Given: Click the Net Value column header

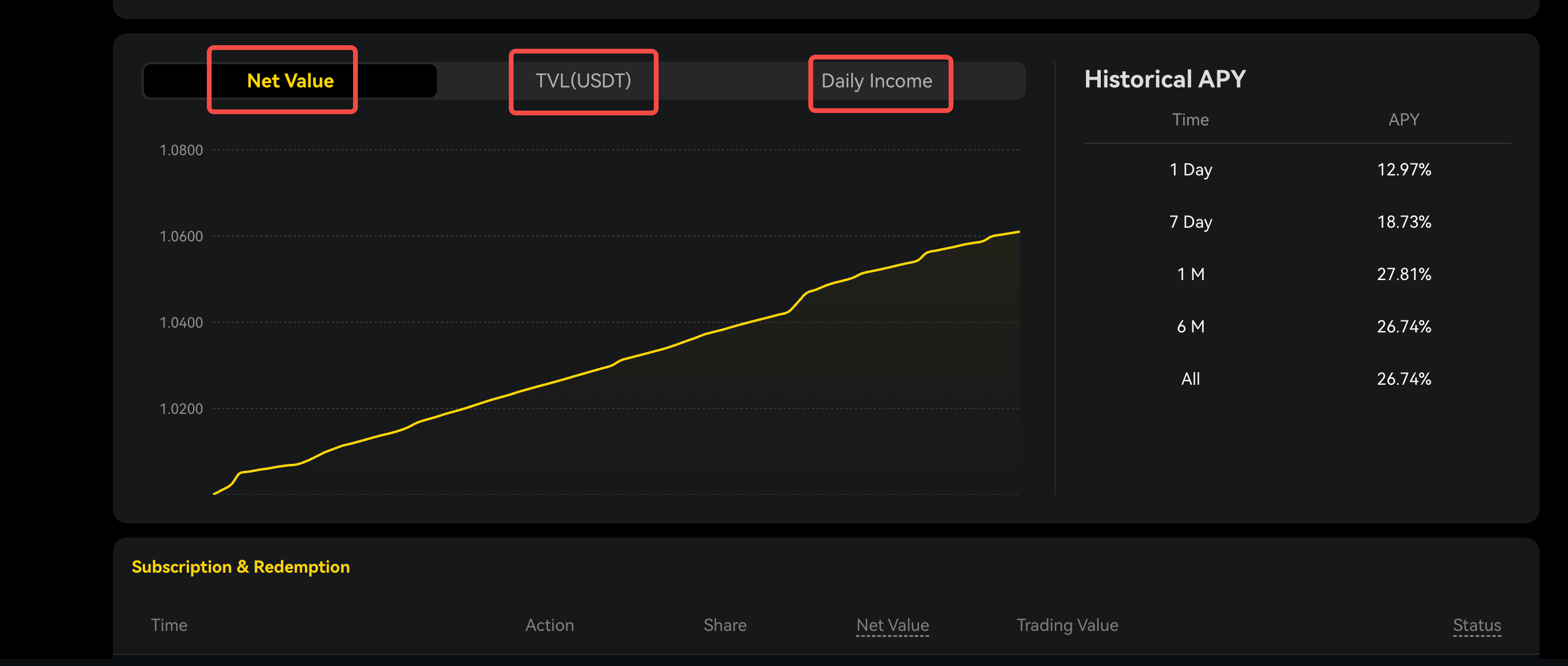Looking at the screenshot, I should click(892, 625).
